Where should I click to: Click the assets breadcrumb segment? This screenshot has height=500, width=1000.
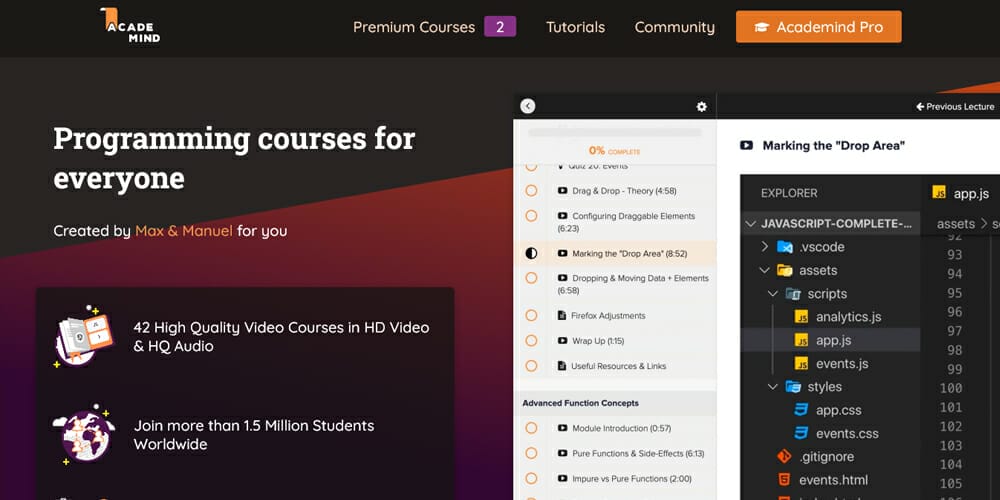955,224
